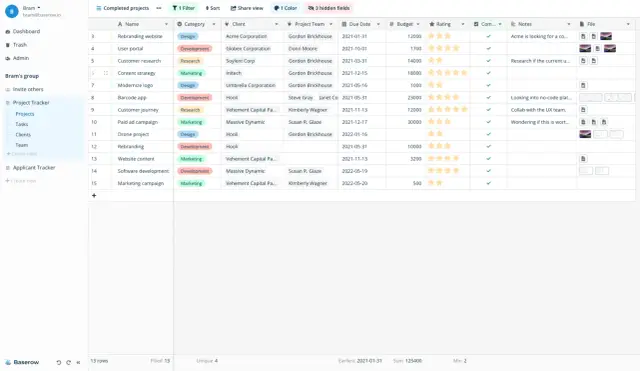Viewport: 640px width, 371px height.
Task: Open the Team table
Action: pyautogui.click(x=22, y=145)
